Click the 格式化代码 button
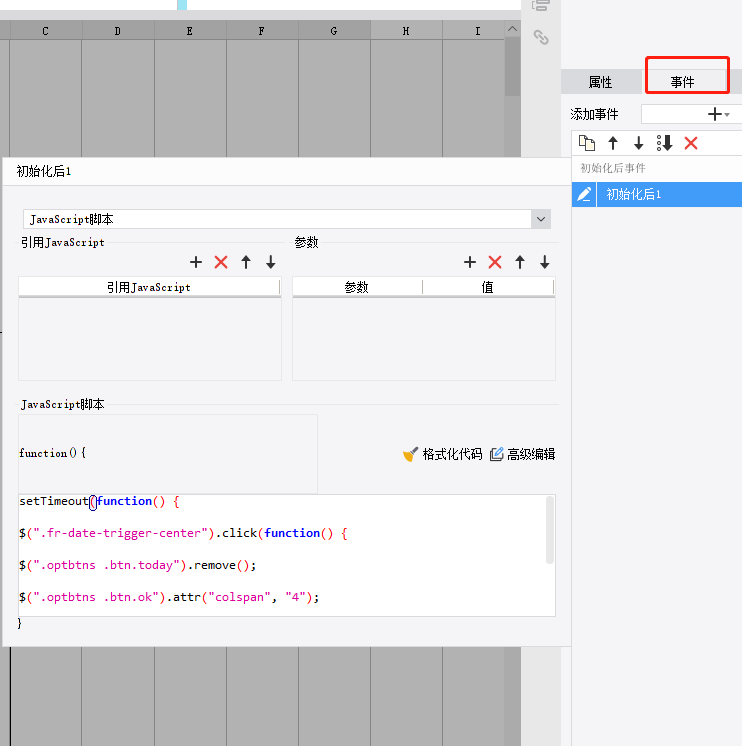742x746 pixels. (x=442, y=454)
